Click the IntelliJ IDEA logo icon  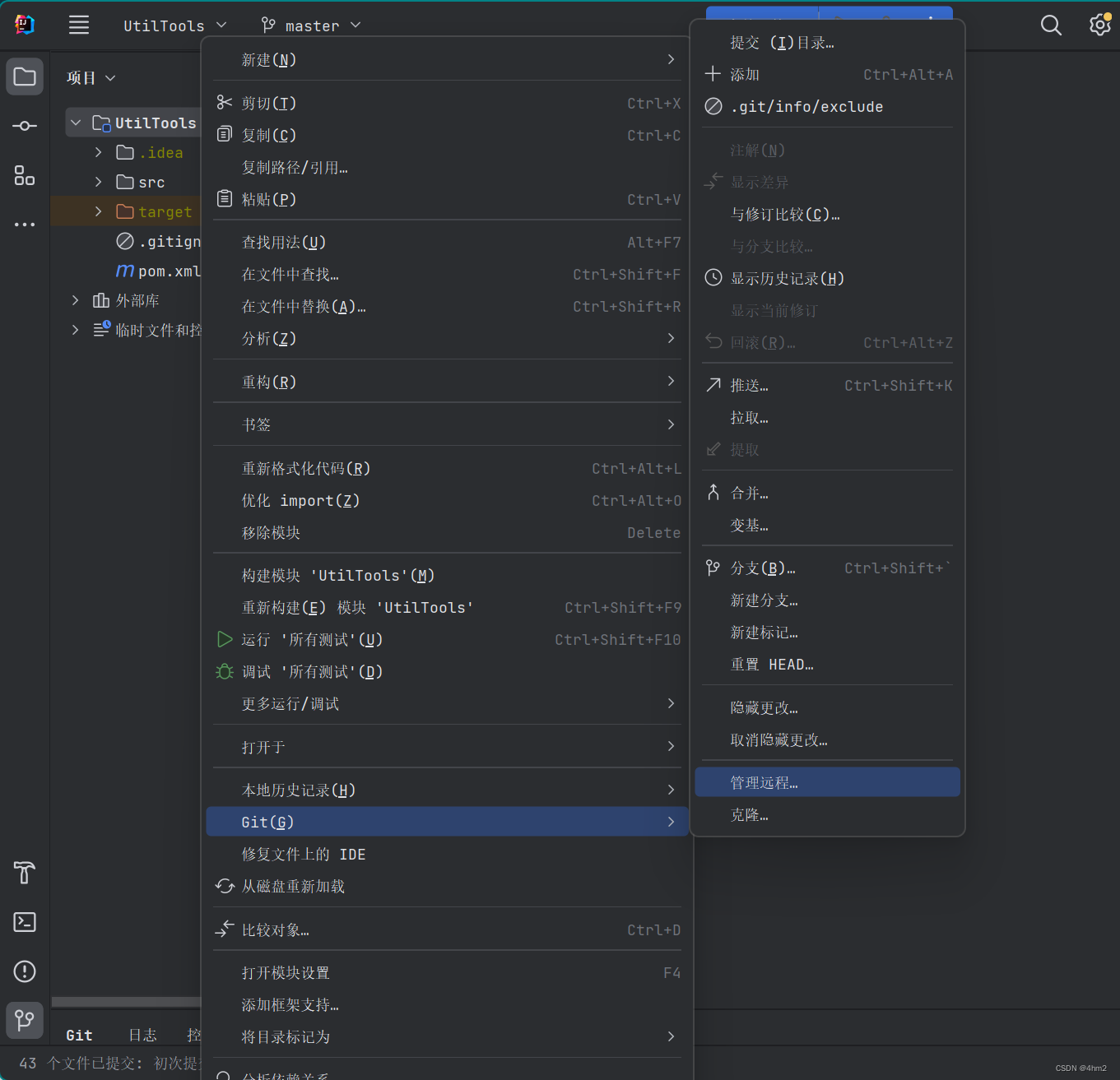tap(25, 25)
